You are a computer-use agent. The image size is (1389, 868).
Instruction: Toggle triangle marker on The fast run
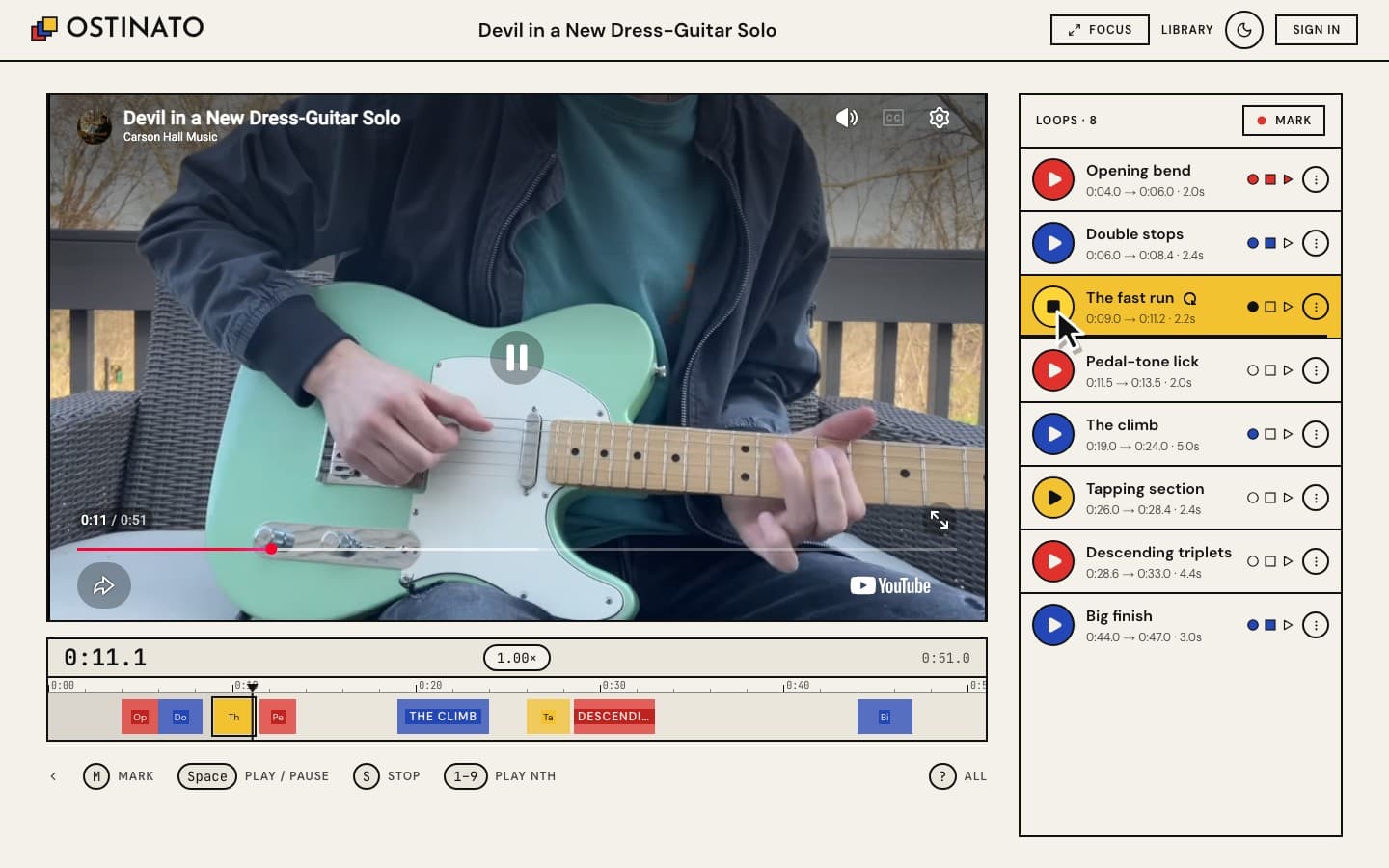pyautogui.click(x=1288, y=307)
